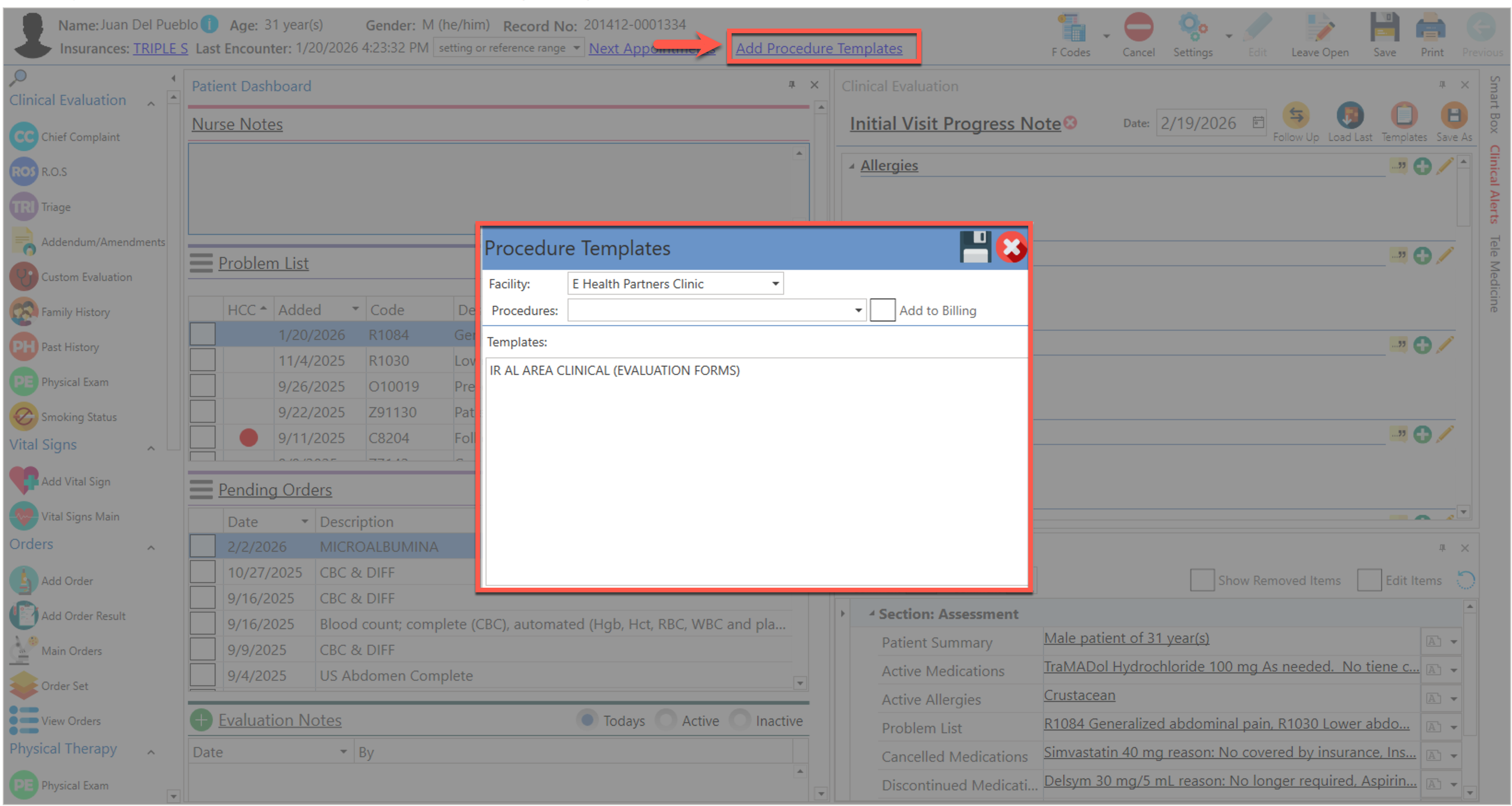1512x806 pixels.
Task: Select IR AL AREA CLINICAL template entry
Action: pos(615,371)
